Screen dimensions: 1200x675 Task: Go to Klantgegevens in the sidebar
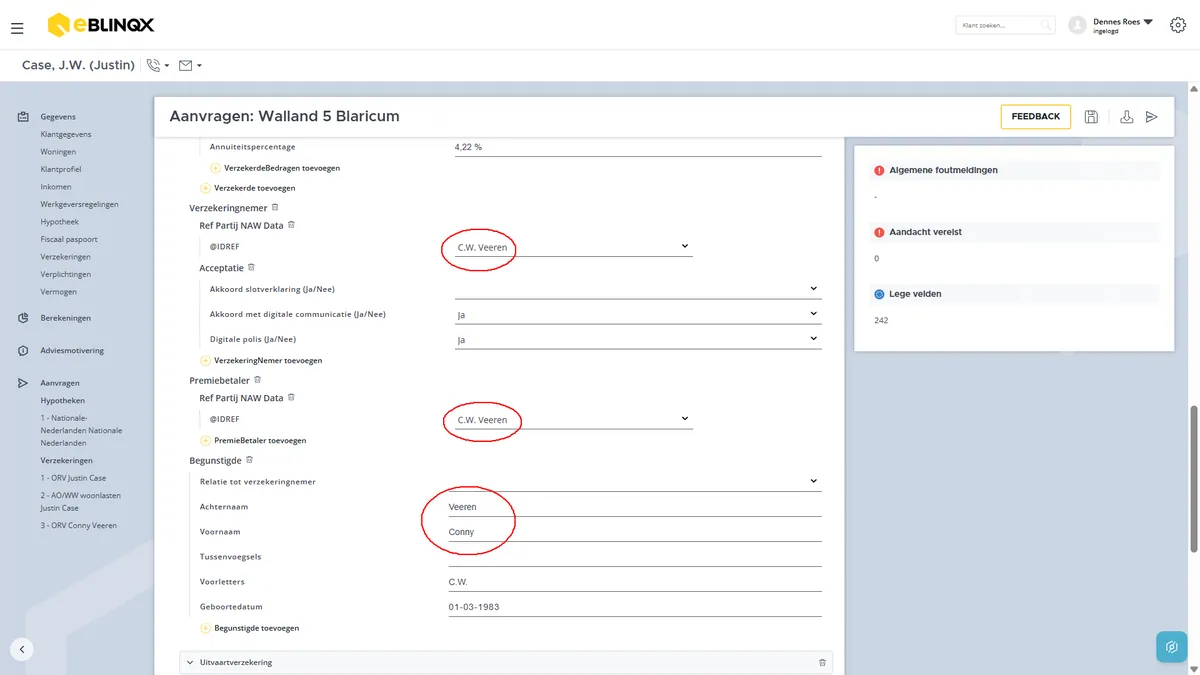[66, 134]
